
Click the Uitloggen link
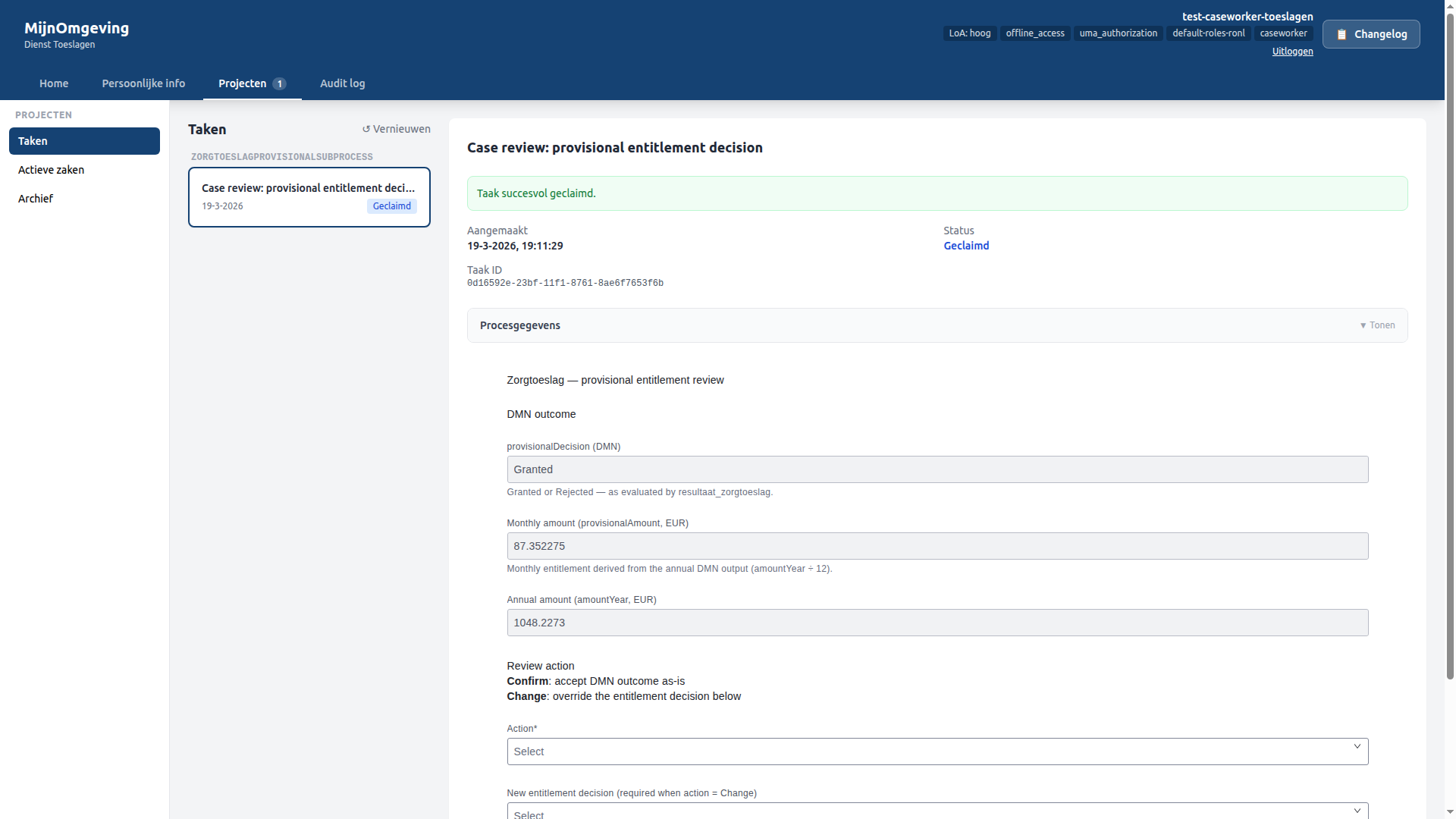click(1292, 51)
